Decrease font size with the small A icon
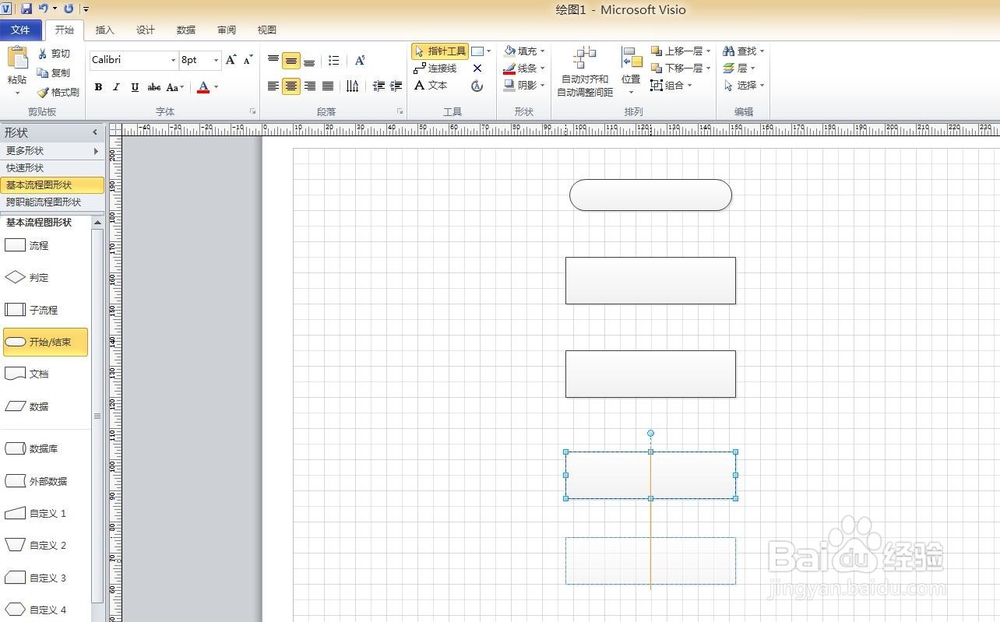 tap(248, 59)
